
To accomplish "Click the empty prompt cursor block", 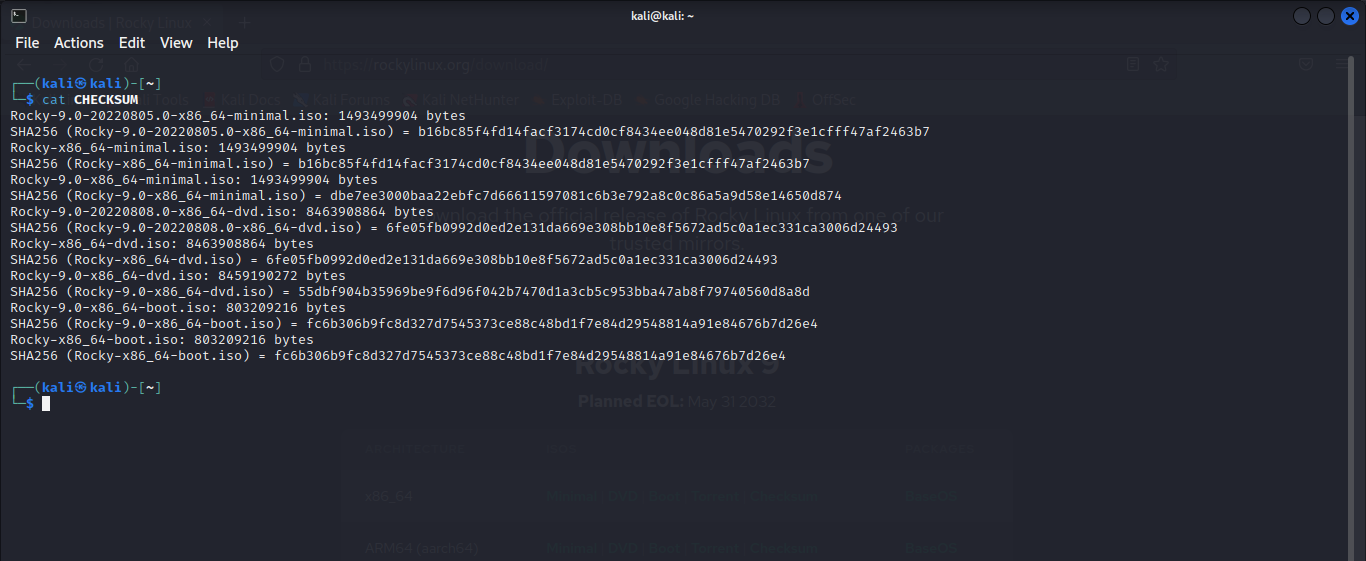I will [46, 403].
